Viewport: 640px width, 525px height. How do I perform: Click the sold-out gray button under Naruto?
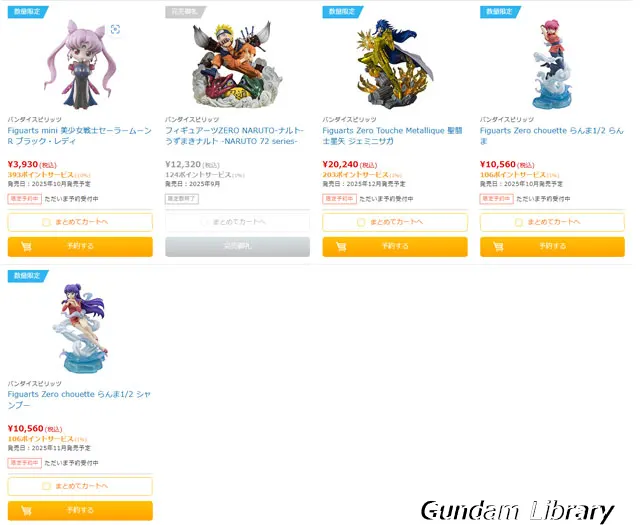tap(238, 247)
